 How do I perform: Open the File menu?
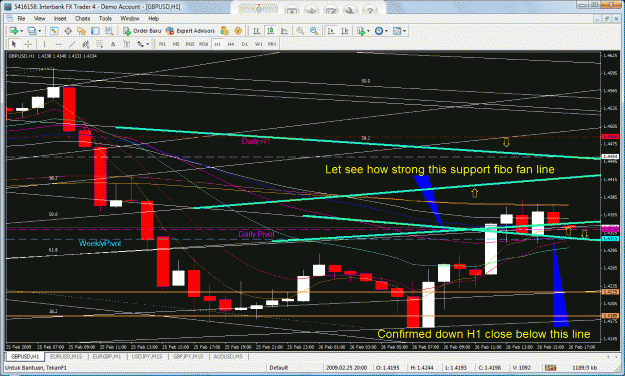(21, 18)
